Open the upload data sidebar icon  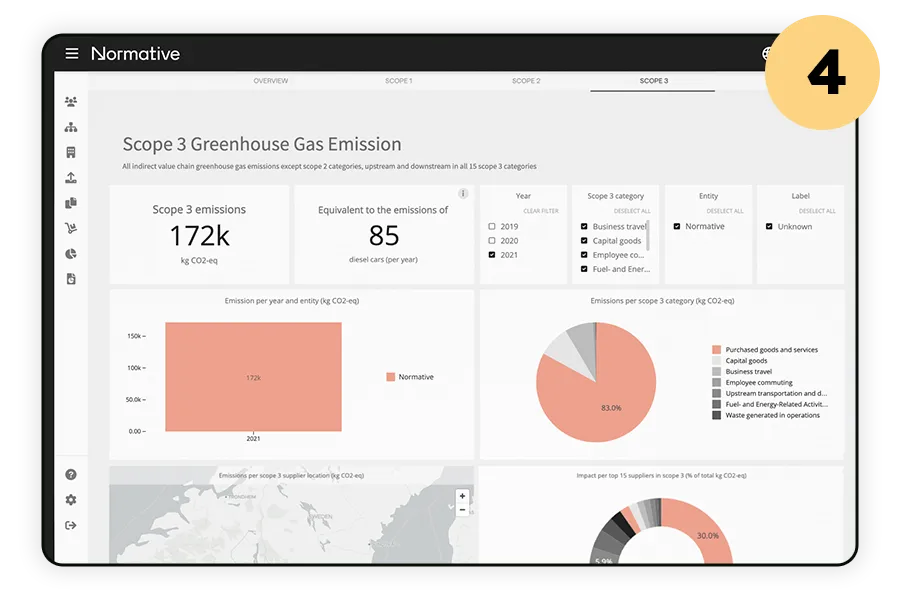pyautogui.click(x=71, y=177)
